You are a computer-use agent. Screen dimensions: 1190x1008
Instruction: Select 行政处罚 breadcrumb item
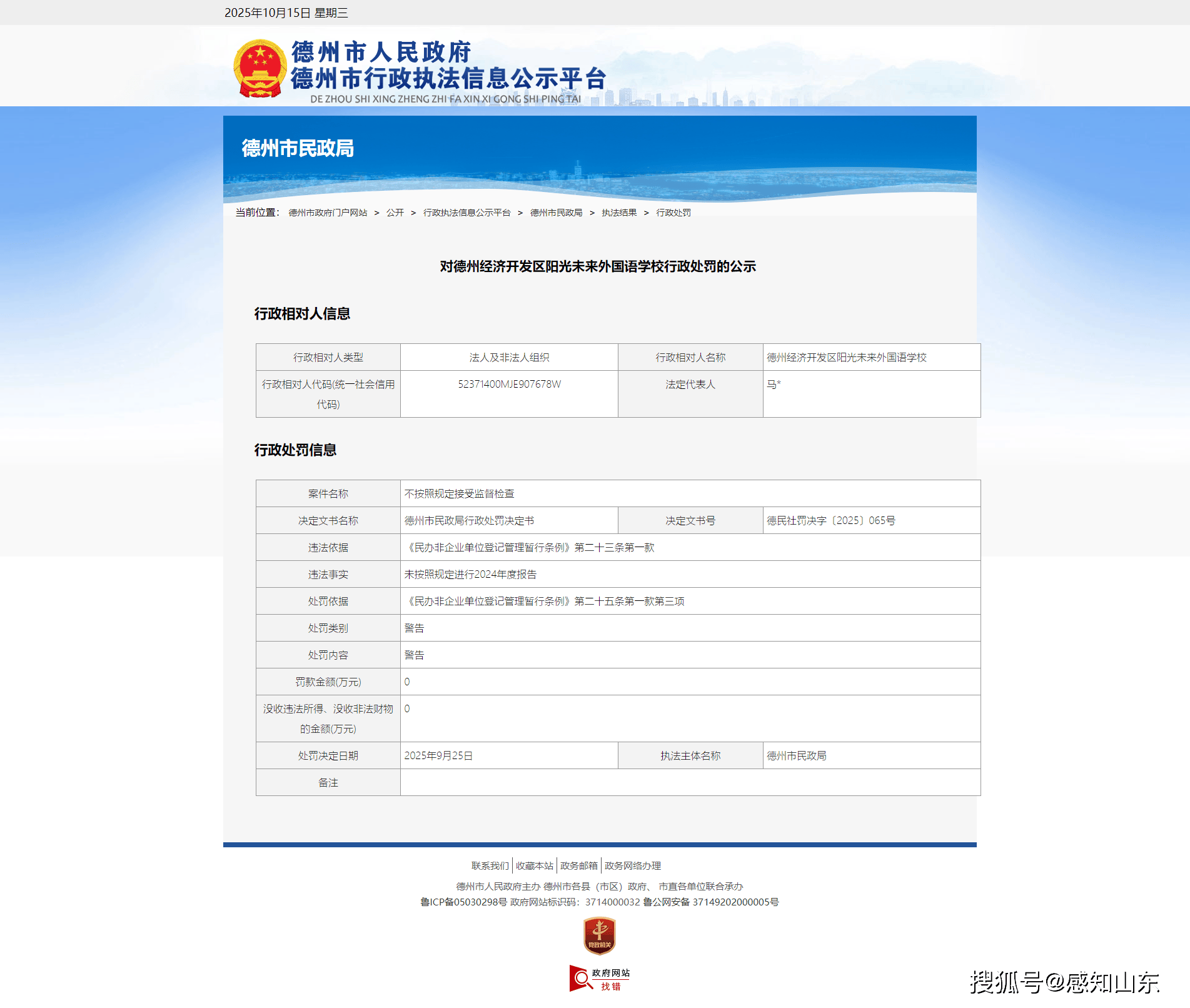pyautogui.click(x=673, y=213)
